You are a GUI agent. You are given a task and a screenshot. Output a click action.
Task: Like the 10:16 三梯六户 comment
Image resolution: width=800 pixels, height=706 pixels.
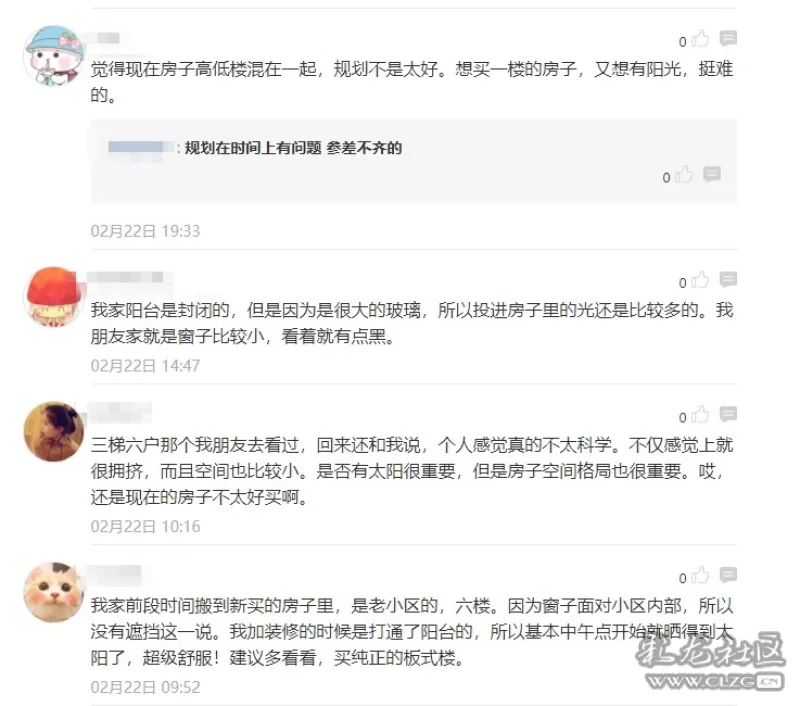700,415
